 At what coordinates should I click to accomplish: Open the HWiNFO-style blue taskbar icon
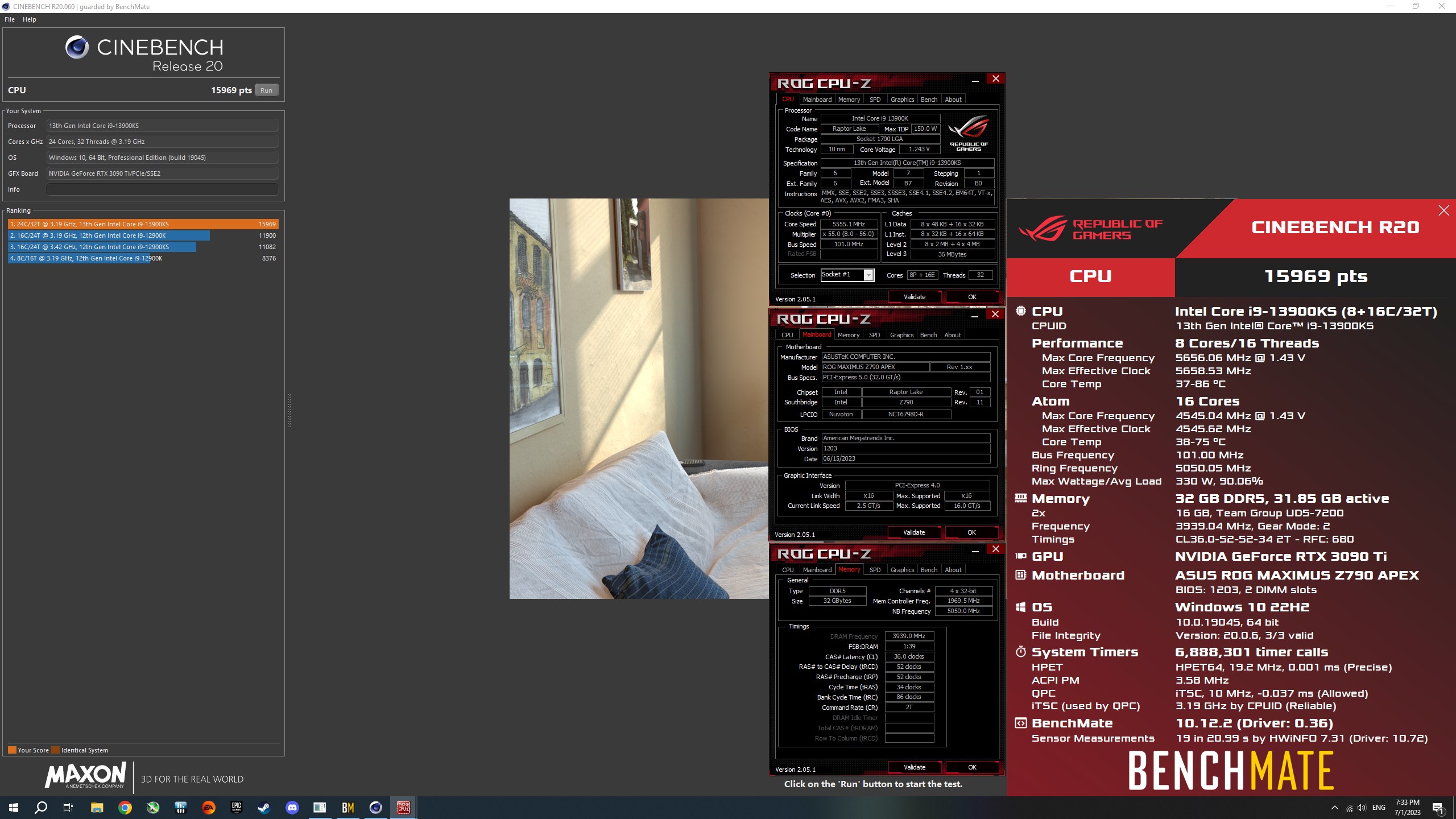pos(181,808)
